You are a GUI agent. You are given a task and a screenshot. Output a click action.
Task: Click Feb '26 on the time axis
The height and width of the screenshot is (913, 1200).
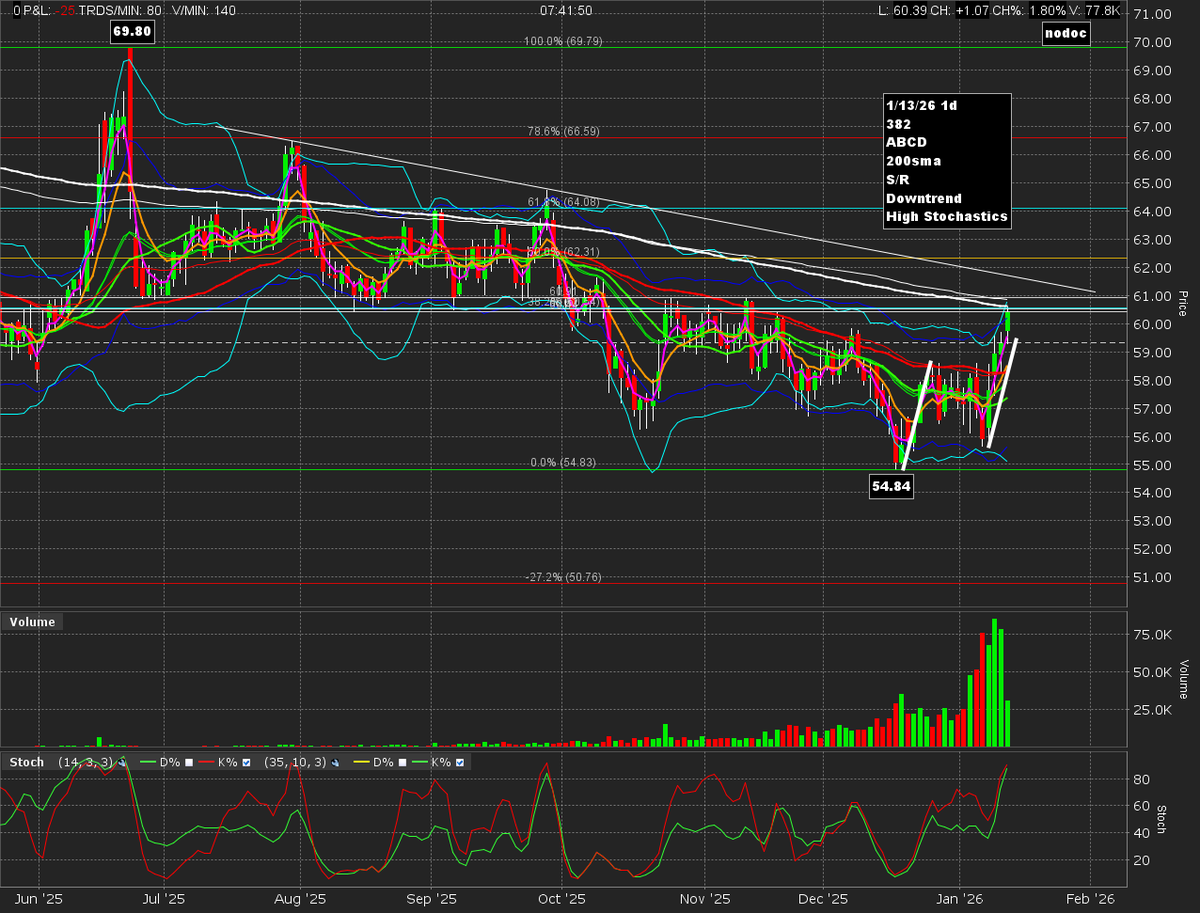1091,898
